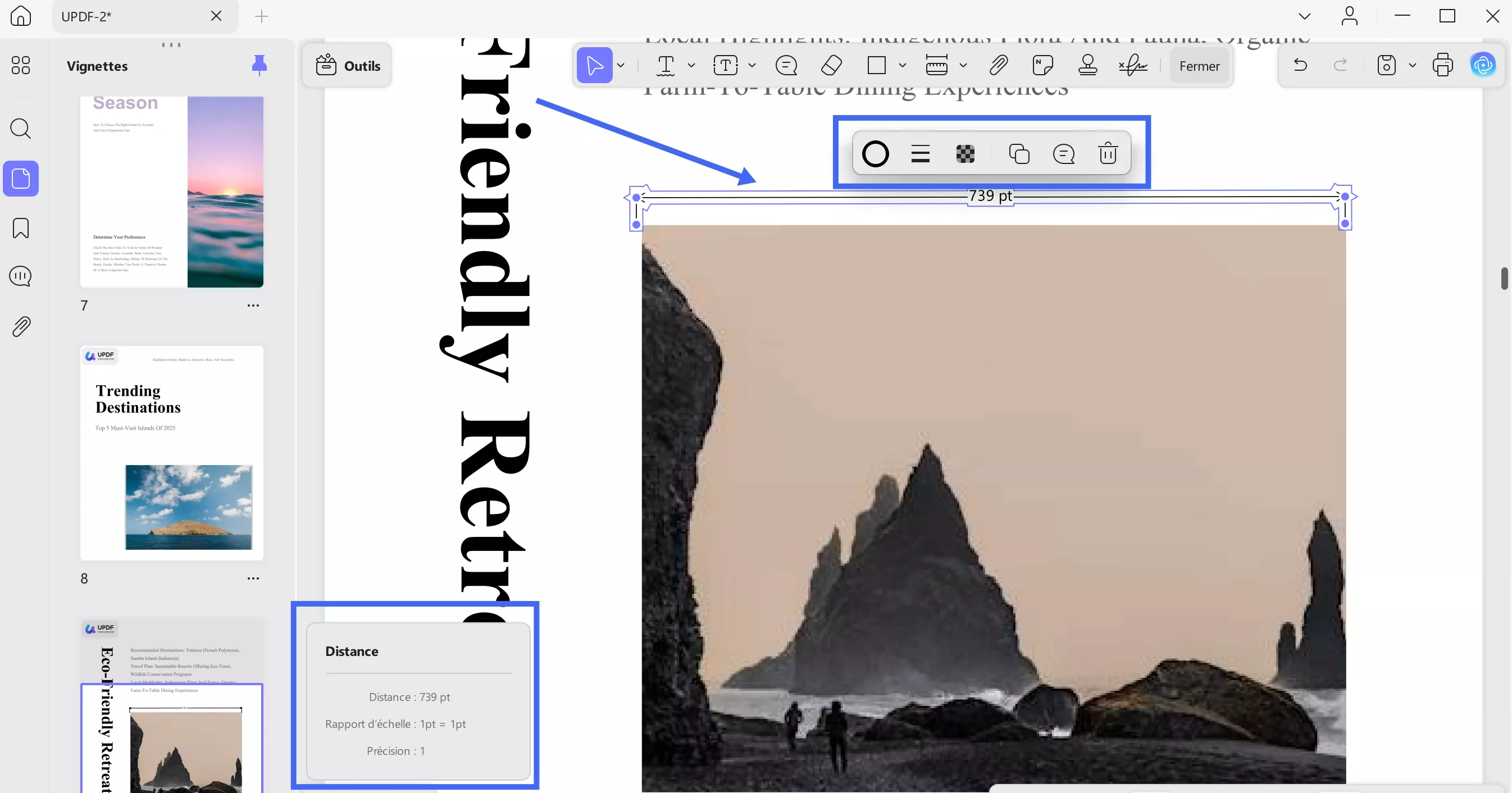Save the document

click(x=1386, y=65)
